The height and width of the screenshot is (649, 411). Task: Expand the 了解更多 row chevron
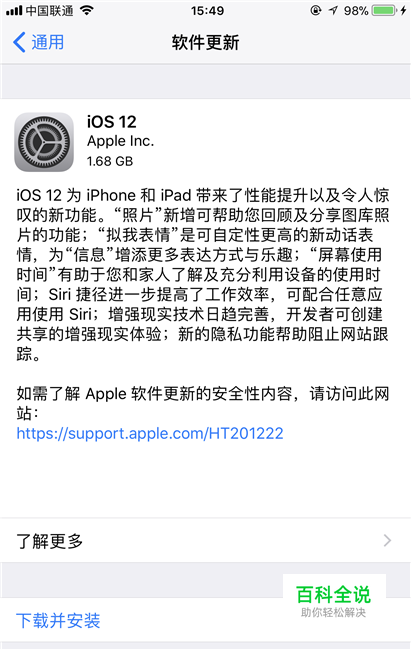tap(387, 541)
